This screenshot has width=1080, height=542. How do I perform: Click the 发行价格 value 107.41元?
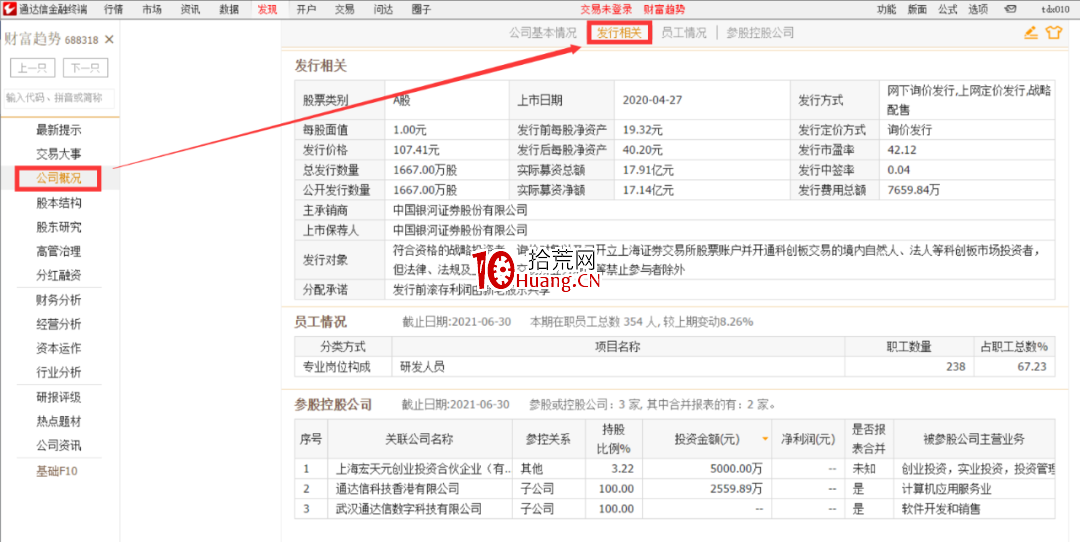416,149
